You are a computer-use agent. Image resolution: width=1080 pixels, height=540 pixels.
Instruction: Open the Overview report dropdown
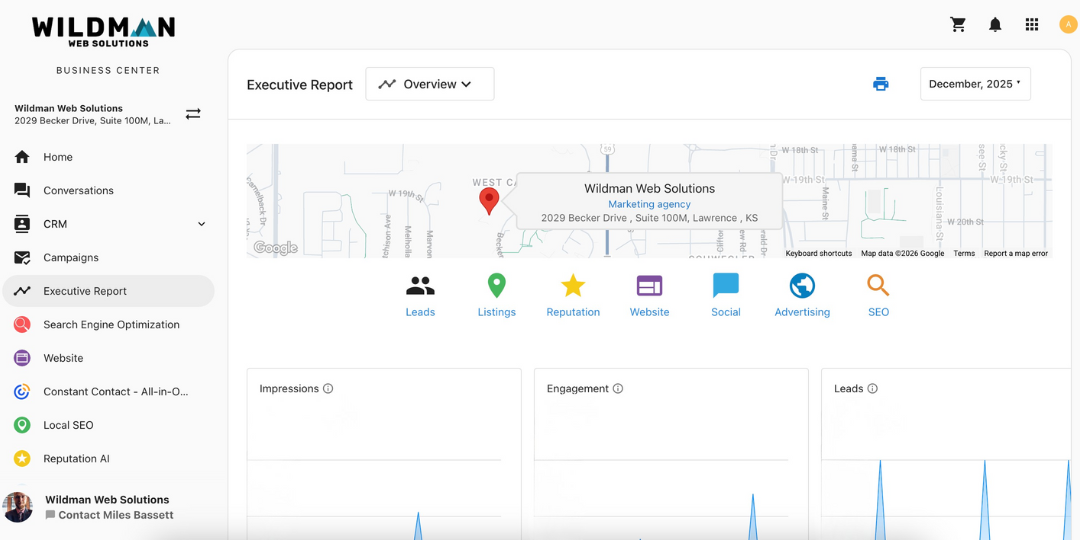pos(430,84)
